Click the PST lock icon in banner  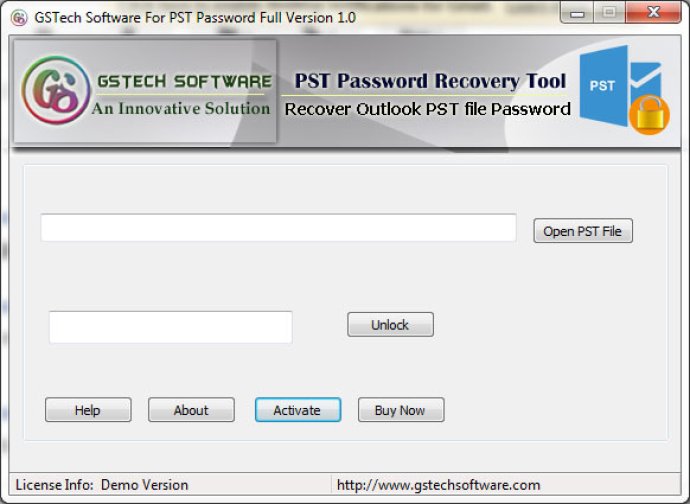coord(624,90)
